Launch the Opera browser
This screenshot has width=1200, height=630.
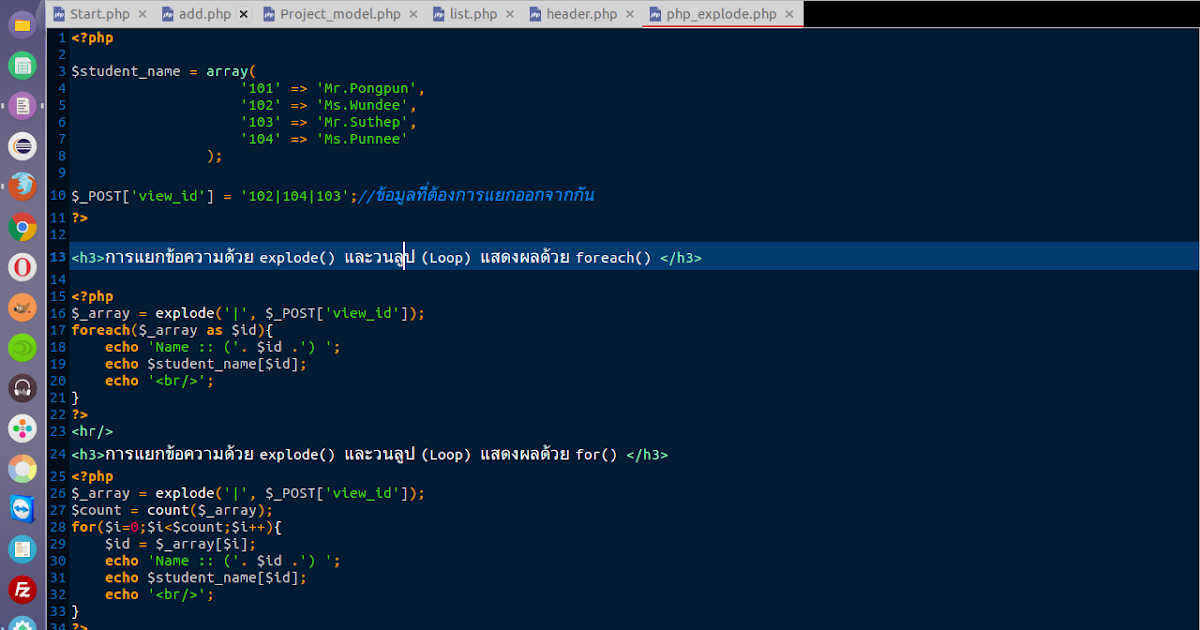pos(22,265)
